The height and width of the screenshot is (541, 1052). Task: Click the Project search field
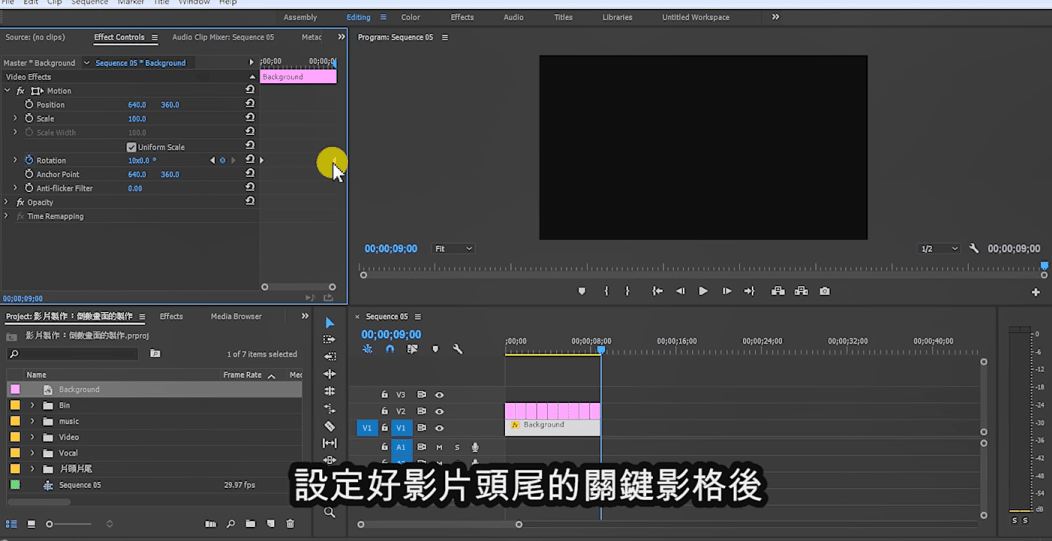(74, 354)
